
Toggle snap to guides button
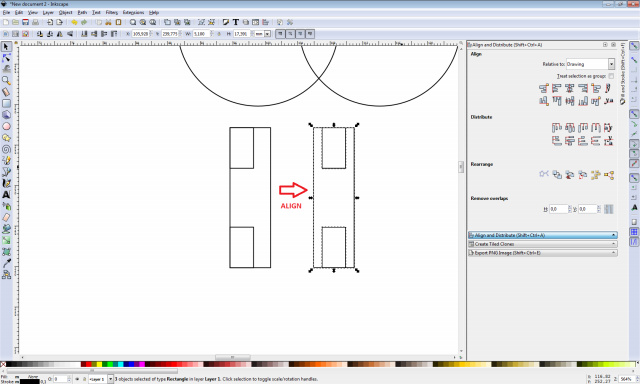(634, 242)
